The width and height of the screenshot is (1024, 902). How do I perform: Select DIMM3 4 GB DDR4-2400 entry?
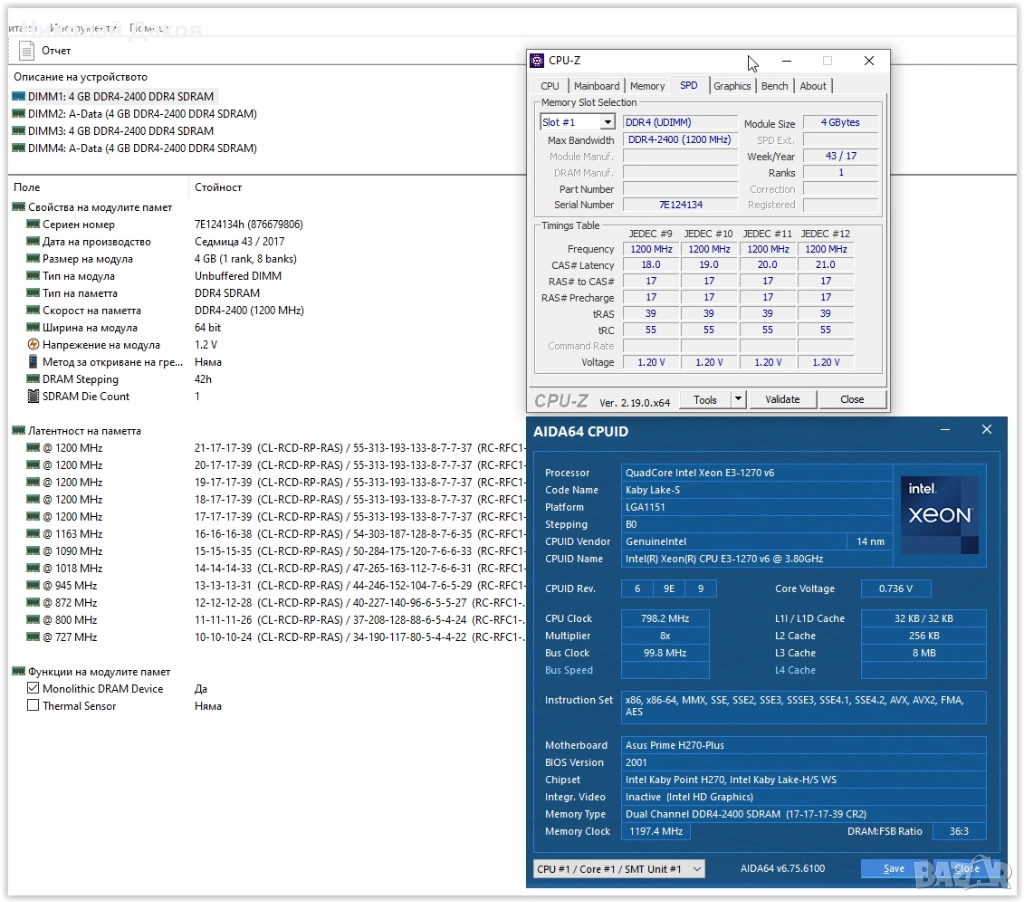pyautogui.click(x=120, y=131)
